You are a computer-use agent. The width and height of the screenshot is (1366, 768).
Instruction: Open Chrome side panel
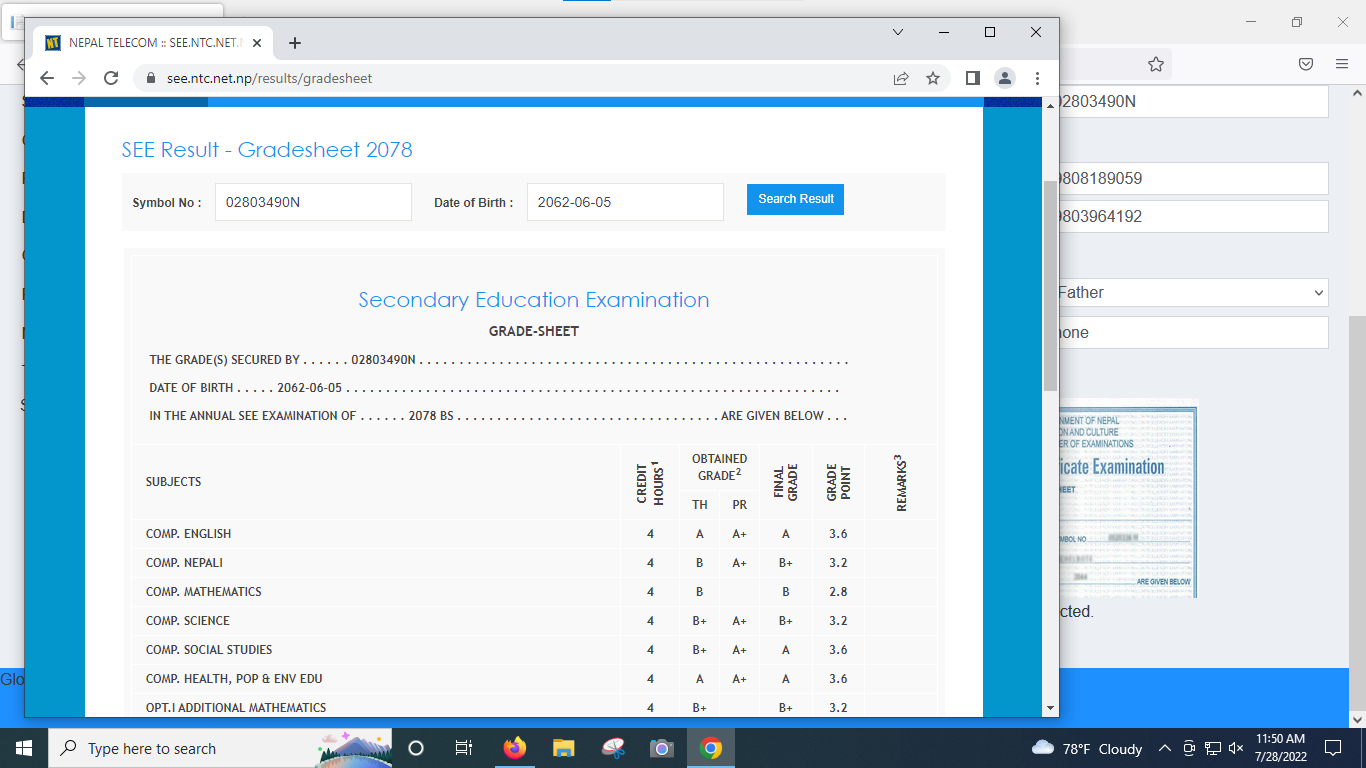[x=972, y=78]
